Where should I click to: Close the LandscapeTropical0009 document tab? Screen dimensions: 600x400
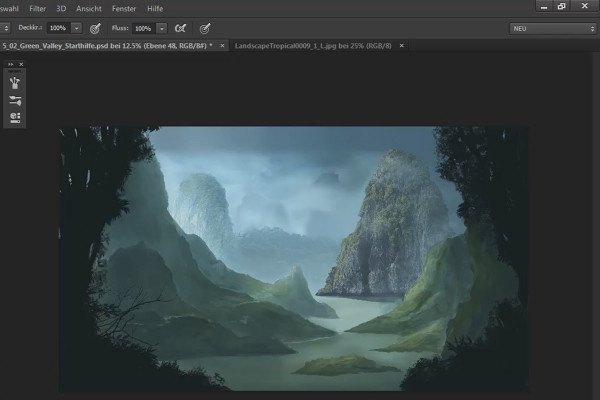[x=401, y=46]
